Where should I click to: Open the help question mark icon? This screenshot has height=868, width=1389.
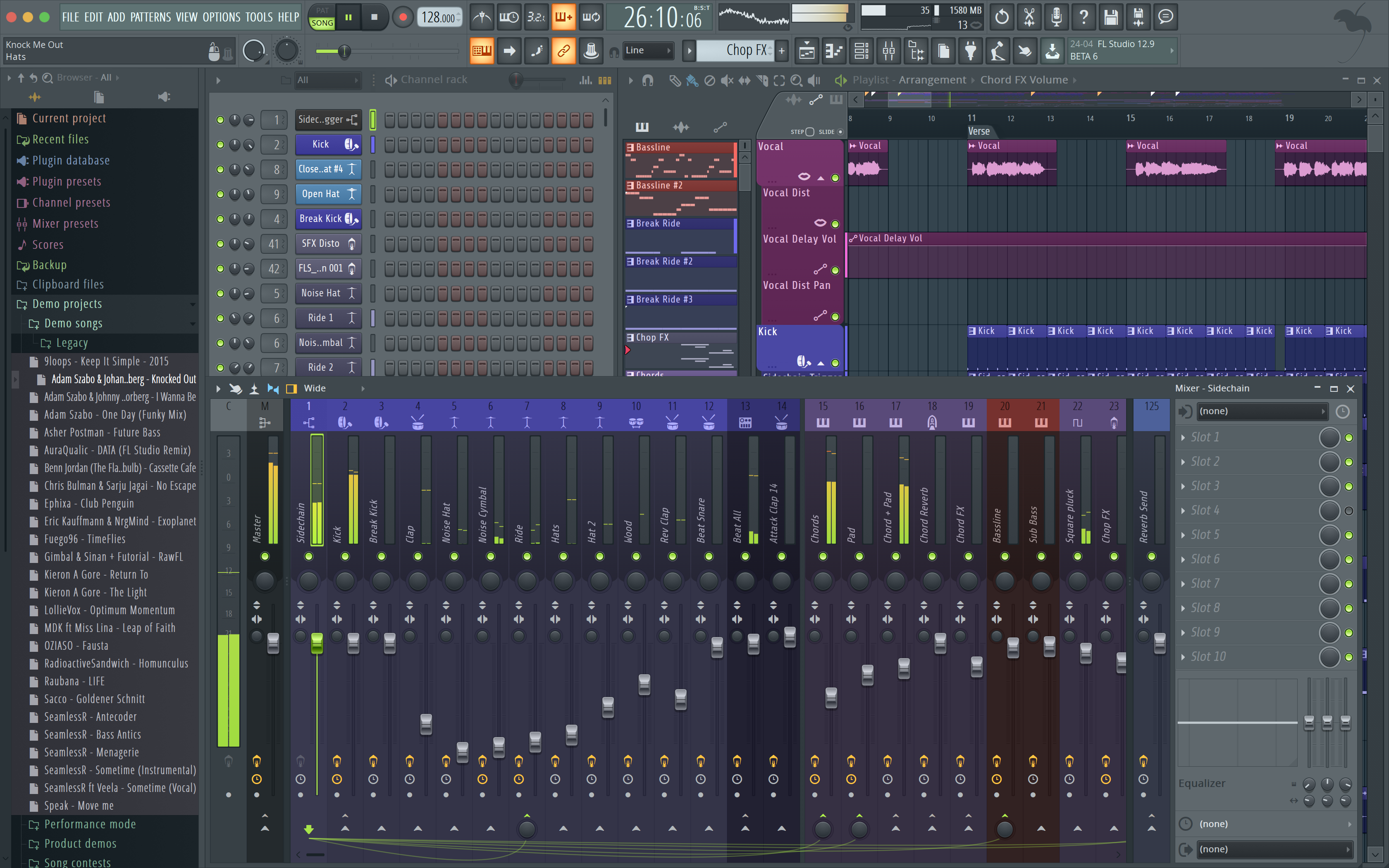click(1084, 17)
